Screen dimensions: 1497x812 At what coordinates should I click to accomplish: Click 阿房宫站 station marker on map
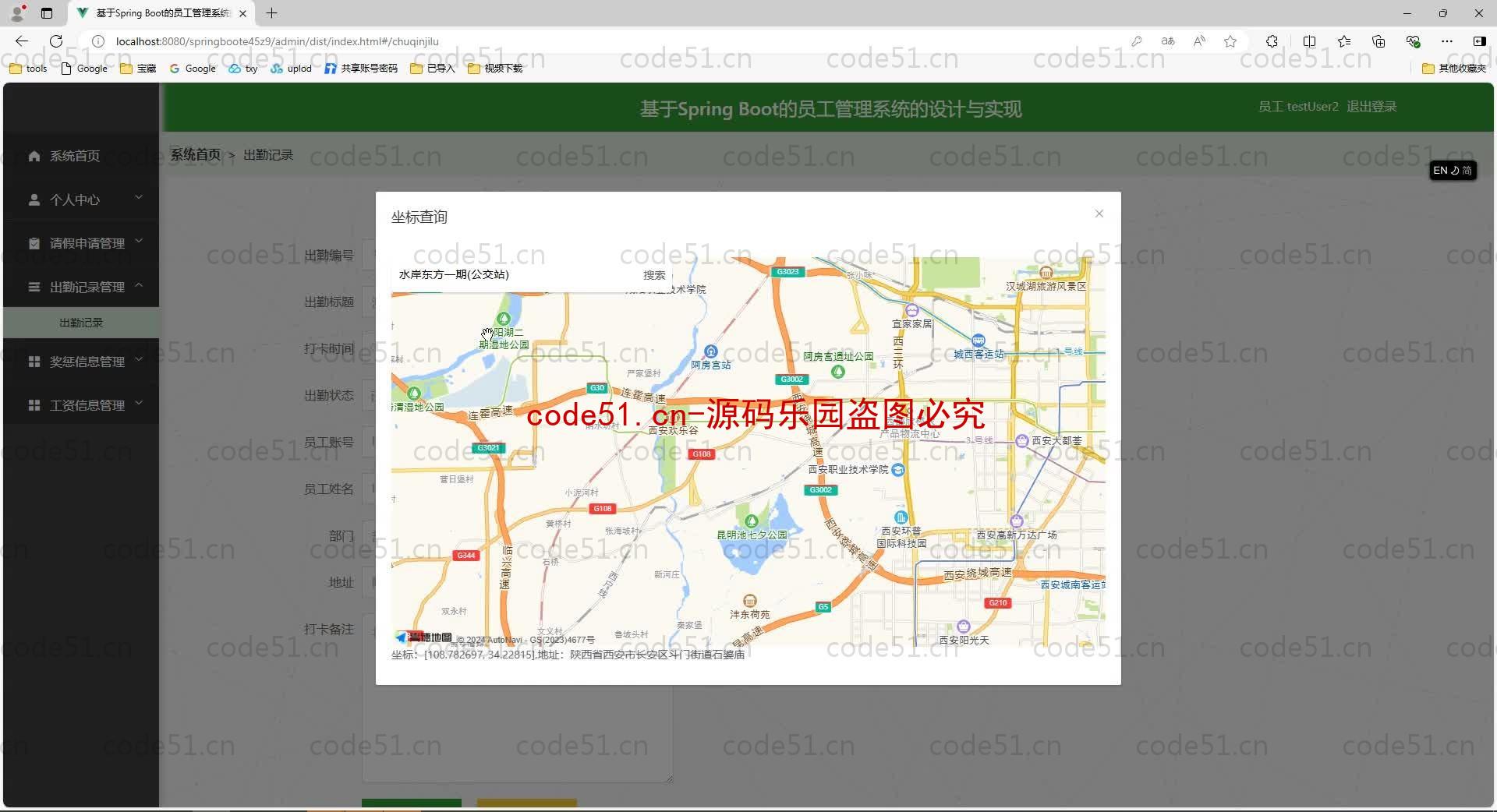point(710,352)
